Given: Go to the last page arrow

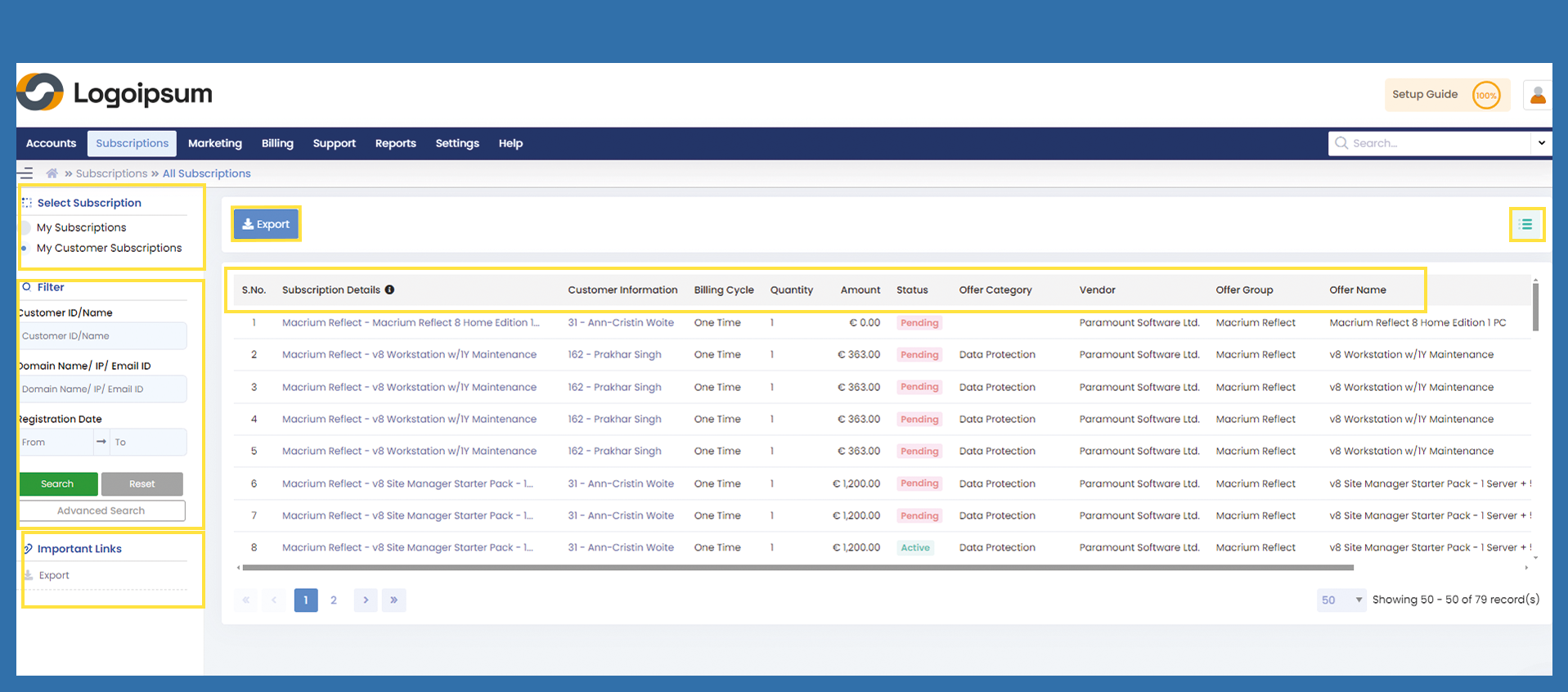Looking at the screenshot, I should pos(393,600).
